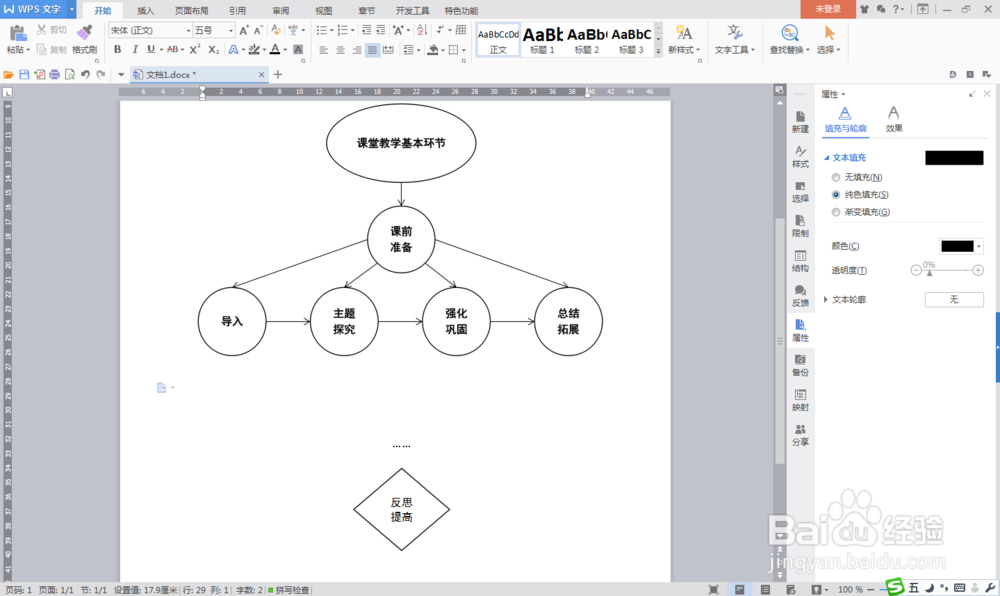The height and width of the screenshot is (596, 1000).
Task: Switch to full screen view icon in status bar
Action: tap(714, 590)
